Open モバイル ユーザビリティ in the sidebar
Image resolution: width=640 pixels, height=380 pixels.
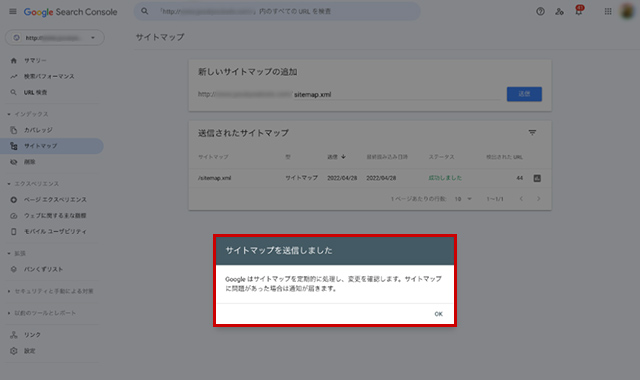point(55,231)
